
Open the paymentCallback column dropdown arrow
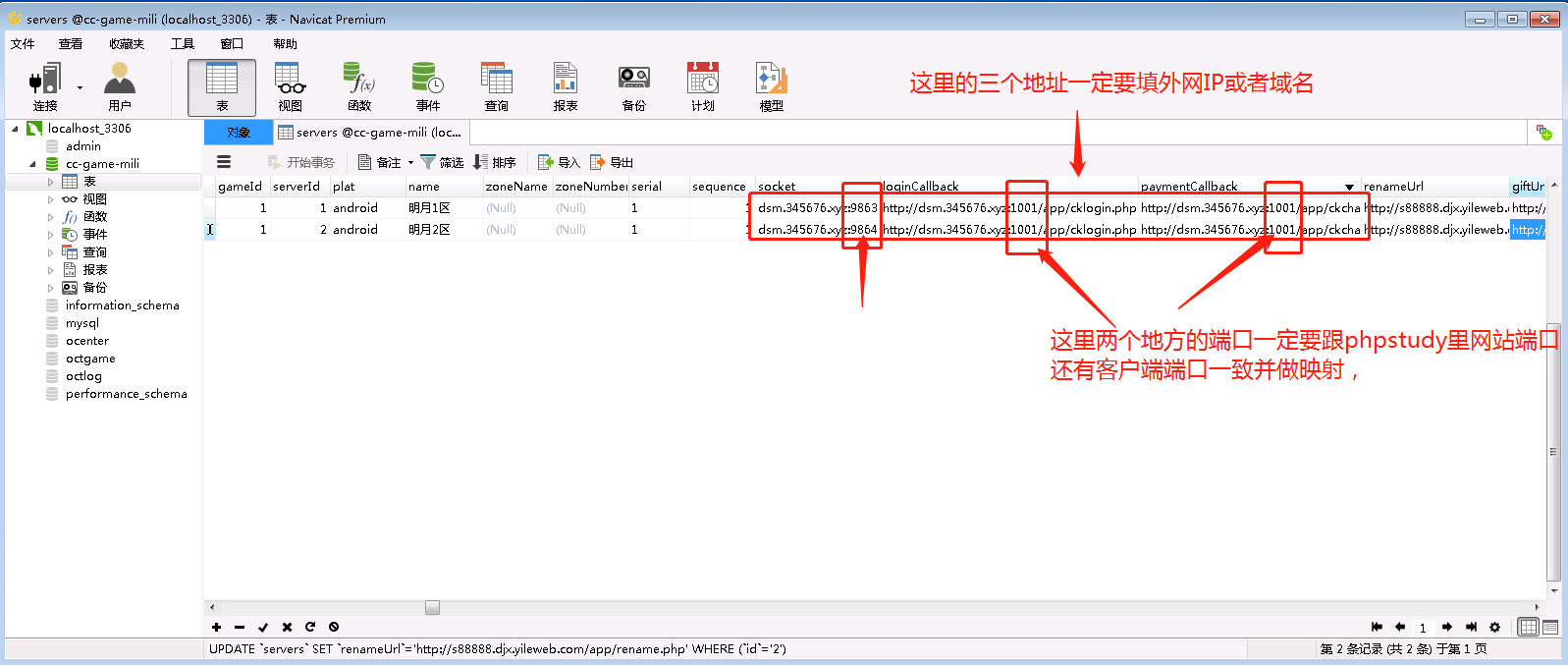tap(1349, 187)
